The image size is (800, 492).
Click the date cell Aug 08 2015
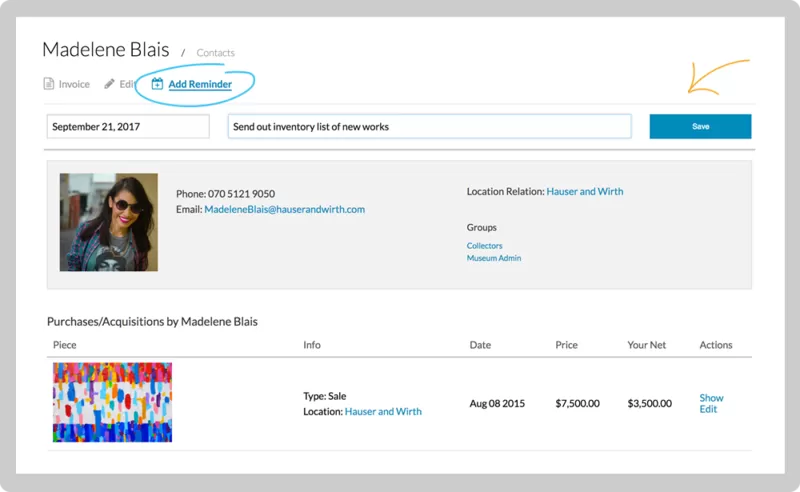(497, 404)
